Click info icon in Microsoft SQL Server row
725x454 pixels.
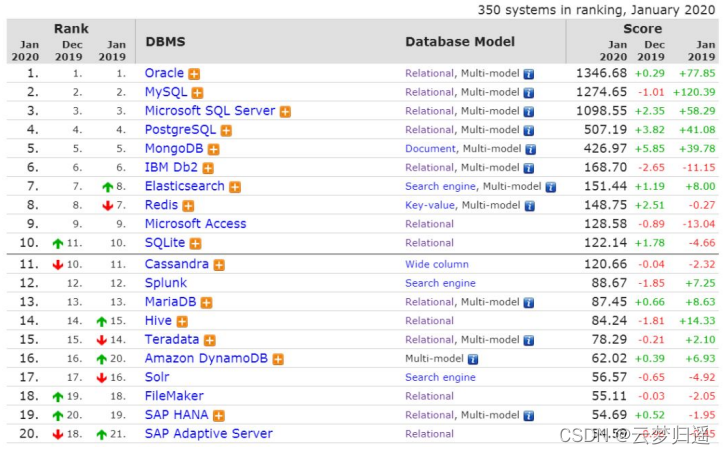point(529,112)
